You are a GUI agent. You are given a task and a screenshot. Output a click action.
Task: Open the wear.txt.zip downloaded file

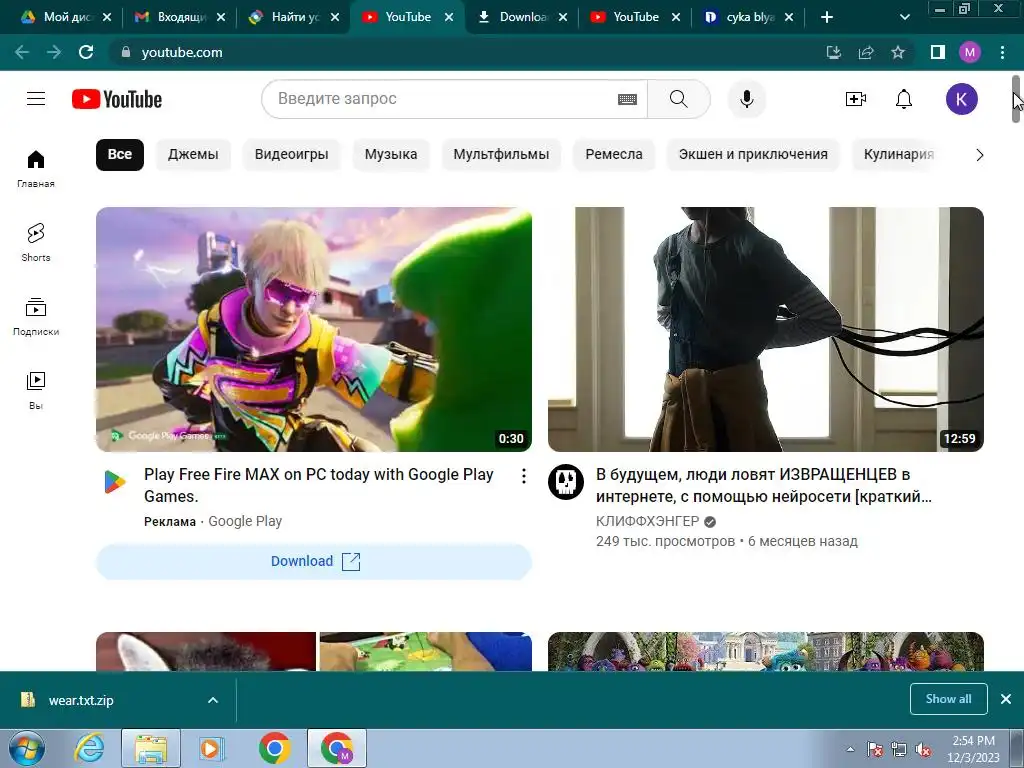pyautogui.click(x=81, y=700)
